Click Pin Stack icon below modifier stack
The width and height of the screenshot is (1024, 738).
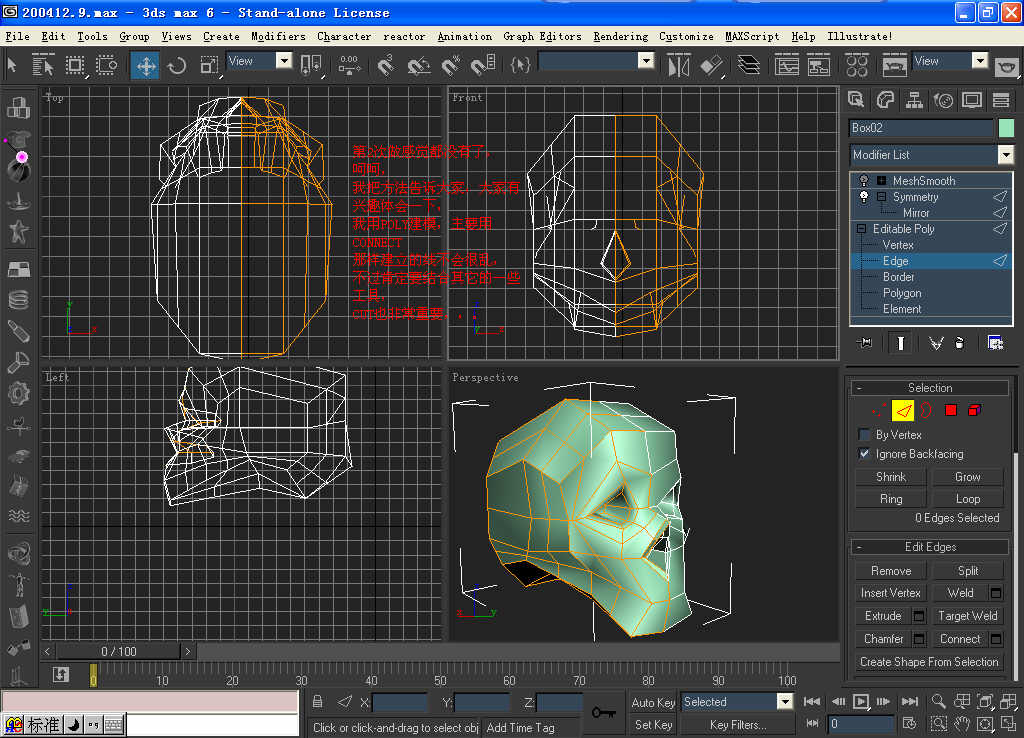[x=865, y=343]
